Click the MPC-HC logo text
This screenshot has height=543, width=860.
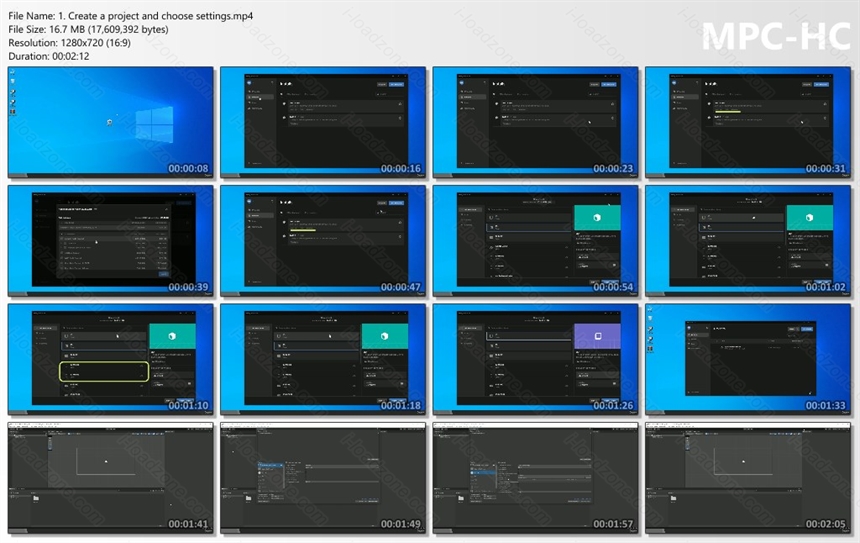[x=776, y=37]
